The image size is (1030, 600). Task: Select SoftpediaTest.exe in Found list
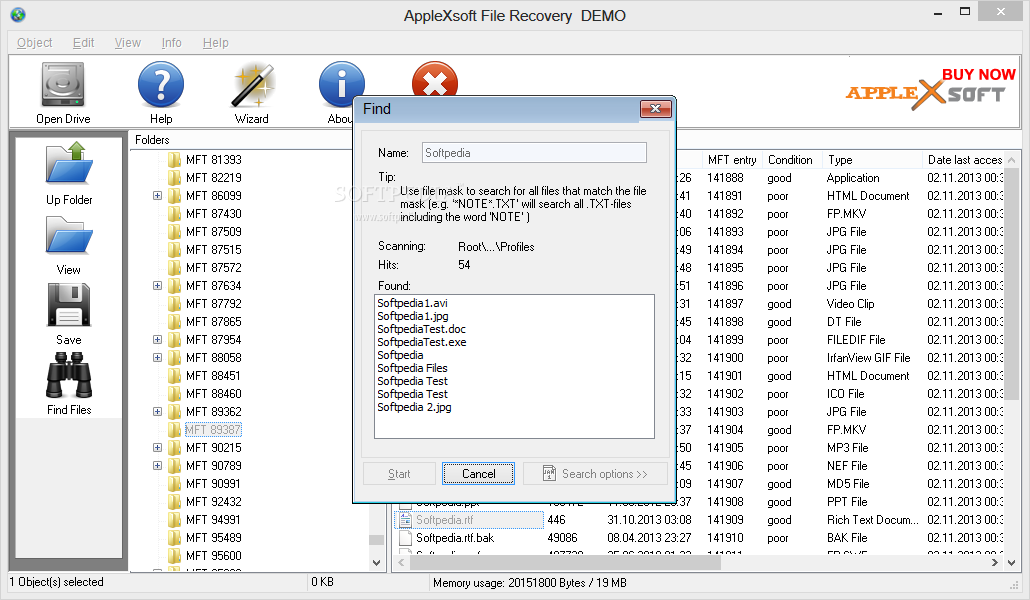(x=422, y=342)
